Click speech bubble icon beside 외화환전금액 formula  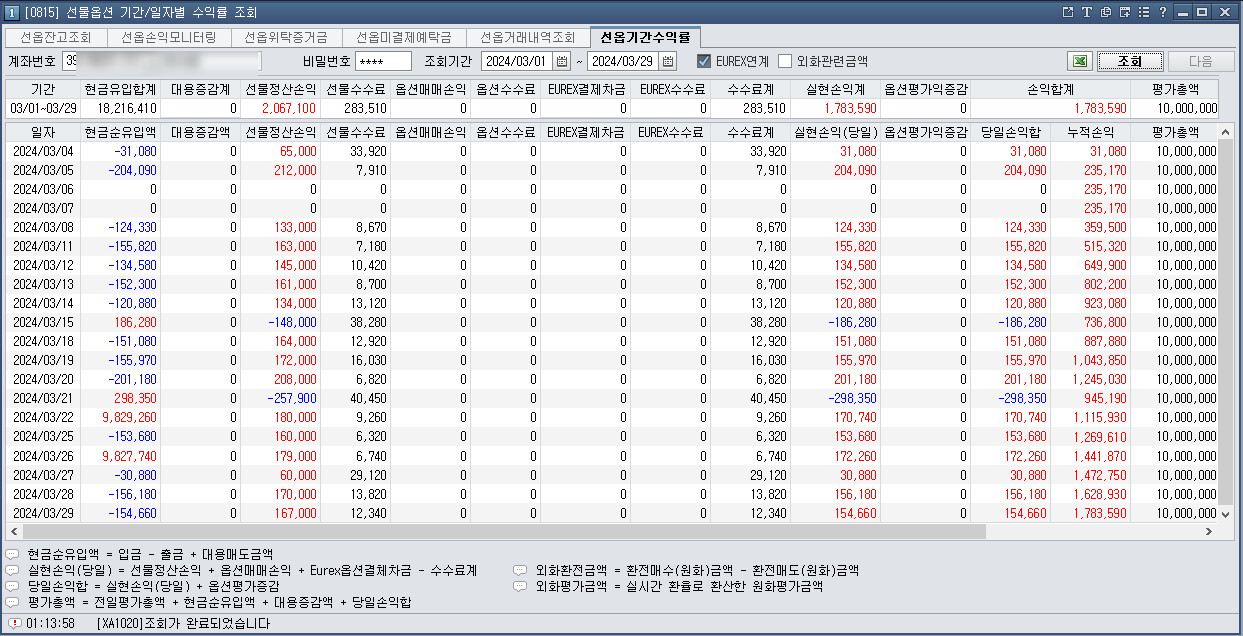(520, 570)
